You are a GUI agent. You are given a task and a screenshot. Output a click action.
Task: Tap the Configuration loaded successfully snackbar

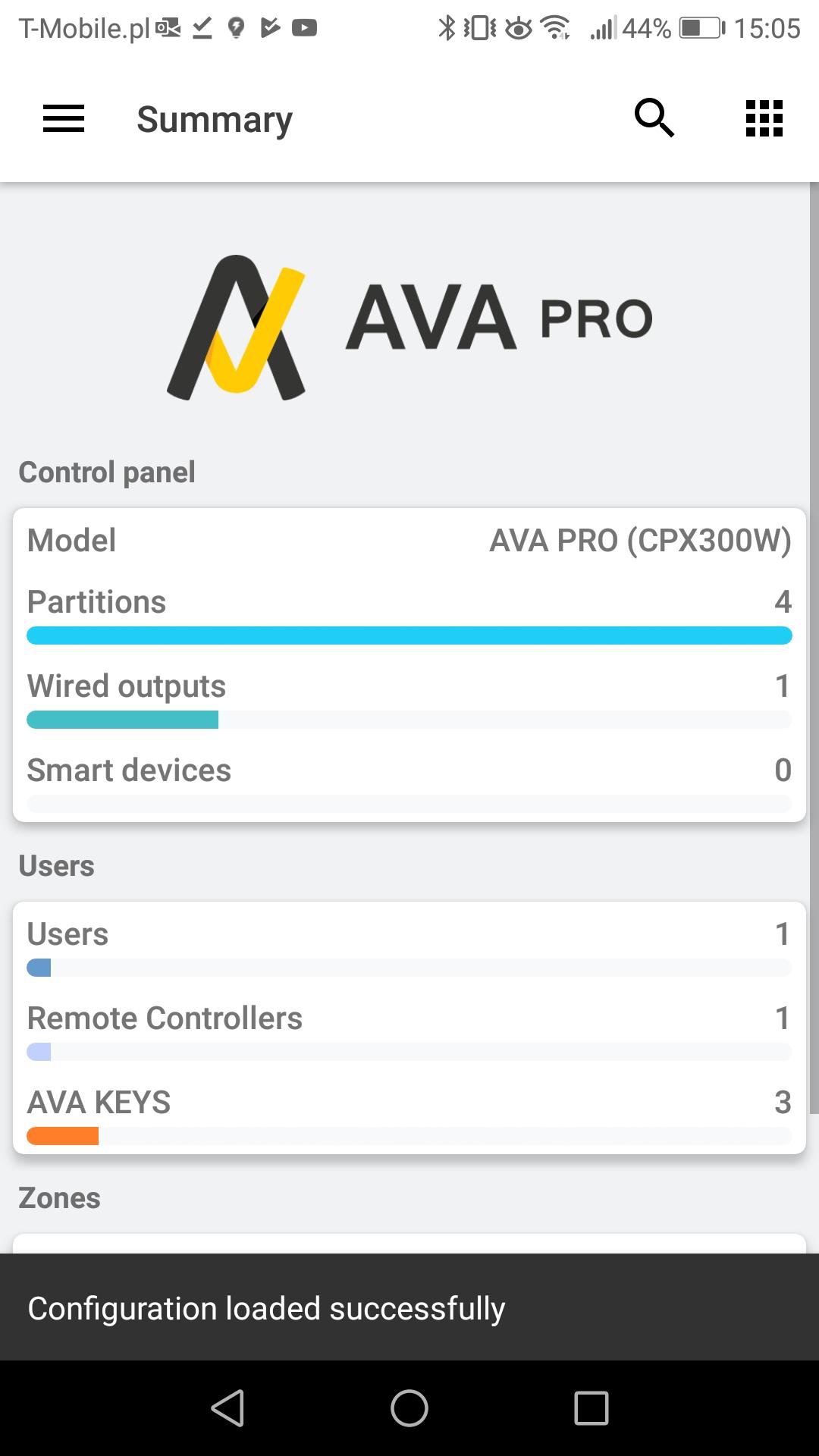tap(409, 1308)
